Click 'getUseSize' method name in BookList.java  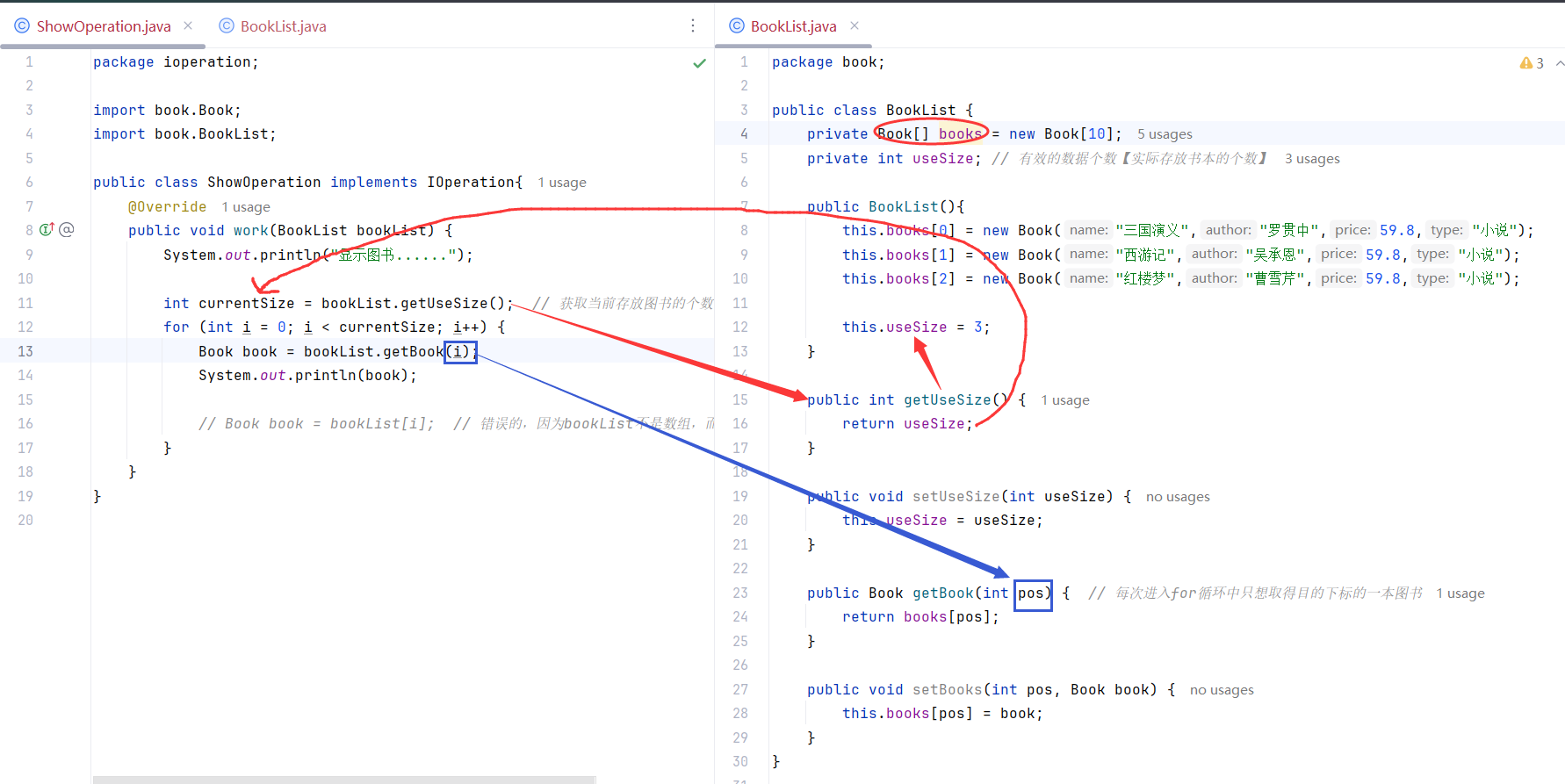click(948, 400)
